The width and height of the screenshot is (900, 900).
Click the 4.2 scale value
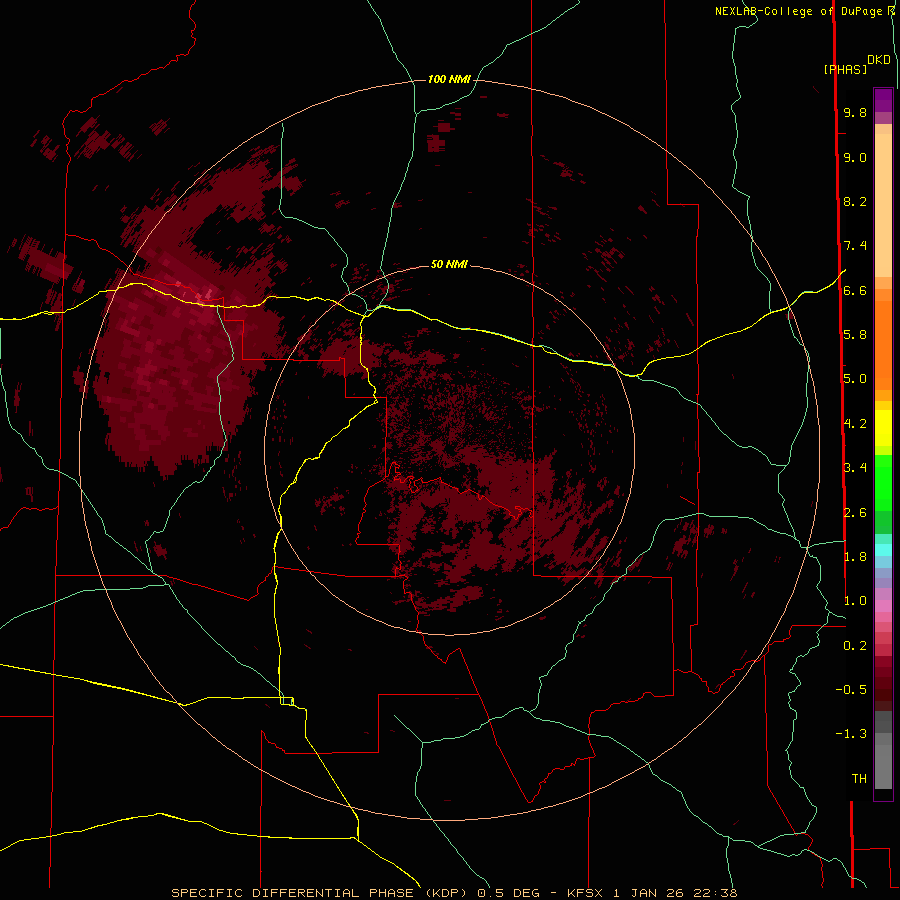click(x=855, y=424)
